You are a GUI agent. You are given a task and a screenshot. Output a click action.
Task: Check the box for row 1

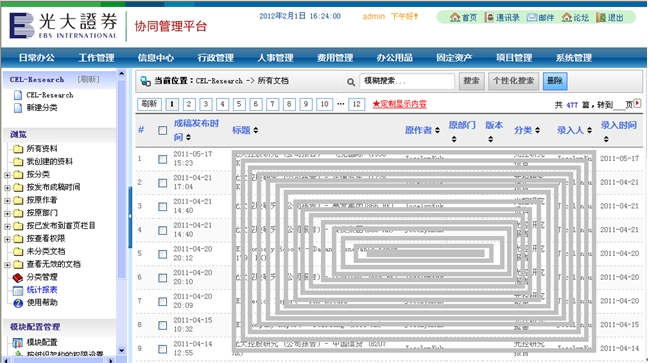pos(162,159)
